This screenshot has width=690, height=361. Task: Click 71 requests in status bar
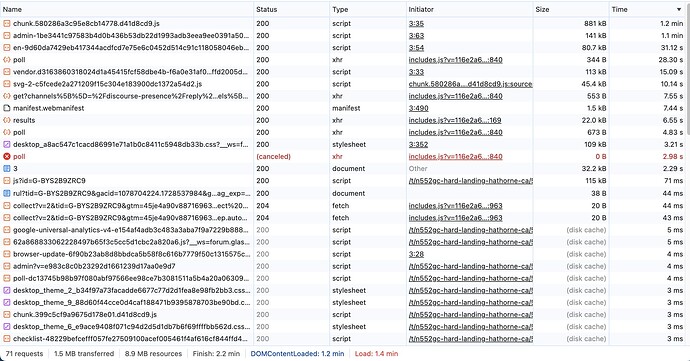[24, 354]
